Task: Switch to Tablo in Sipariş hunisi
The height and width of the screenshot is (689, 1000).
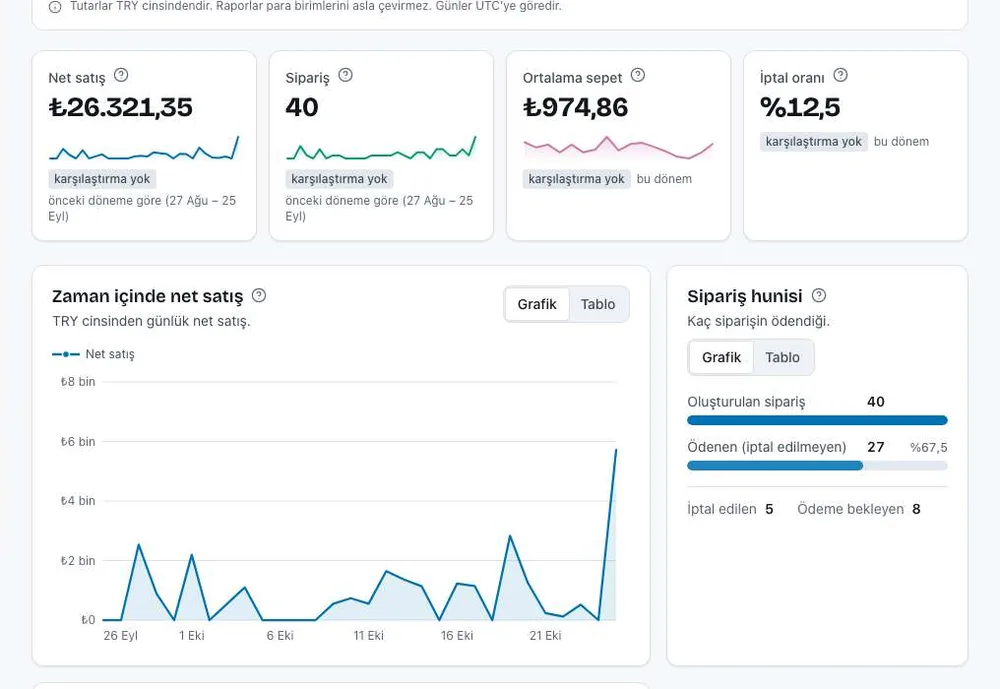Action: (x=783, y=357)
